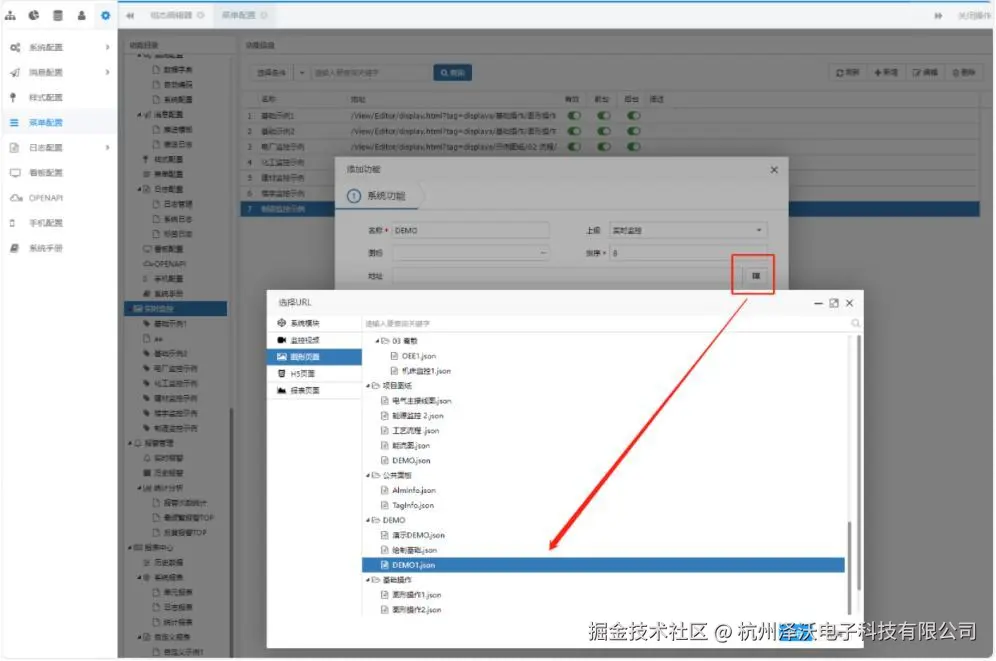Click the 系统功能 step tab in dialog
The image size is (996, 661).
coord(377,196)
